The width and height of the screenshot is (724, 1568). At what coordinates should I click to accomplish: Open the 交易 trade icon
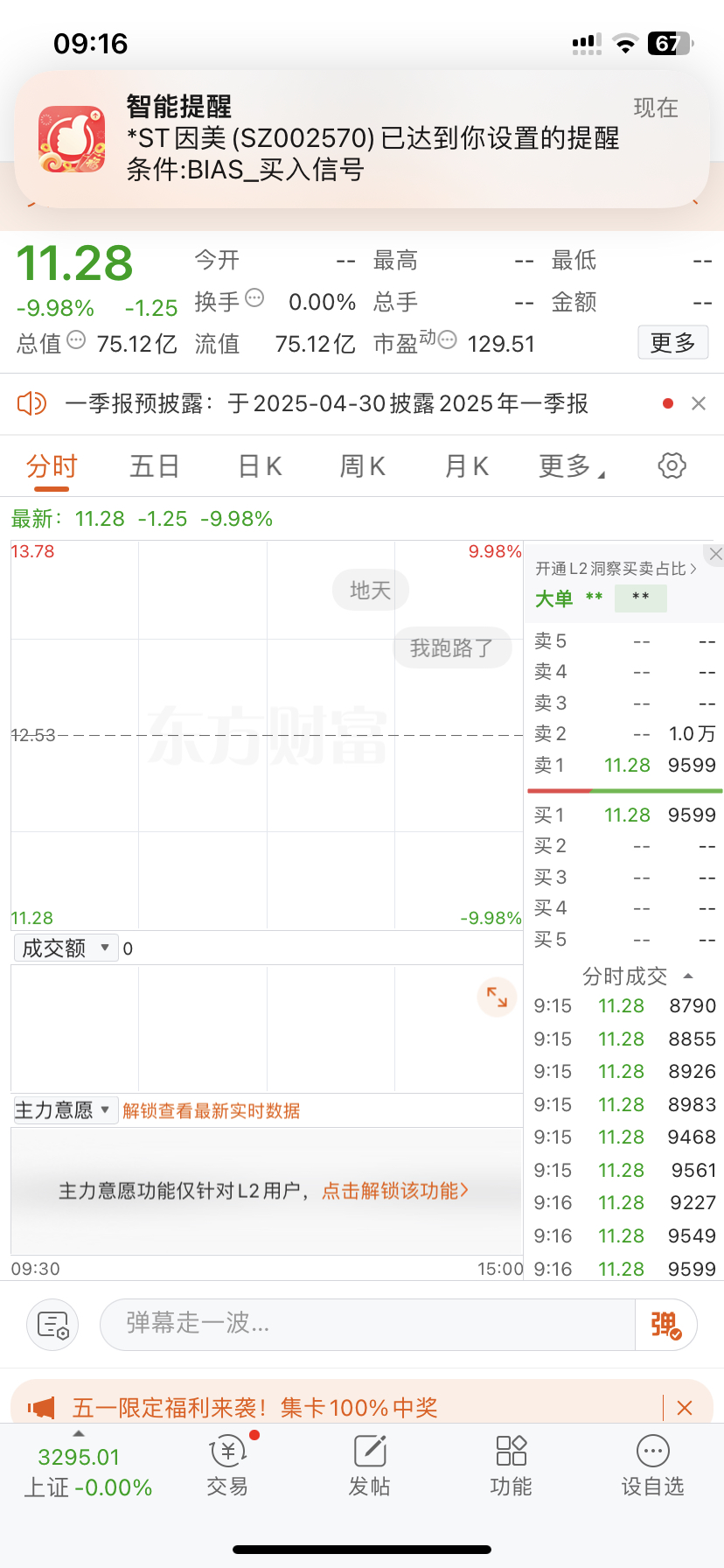tap(228, 1464)
